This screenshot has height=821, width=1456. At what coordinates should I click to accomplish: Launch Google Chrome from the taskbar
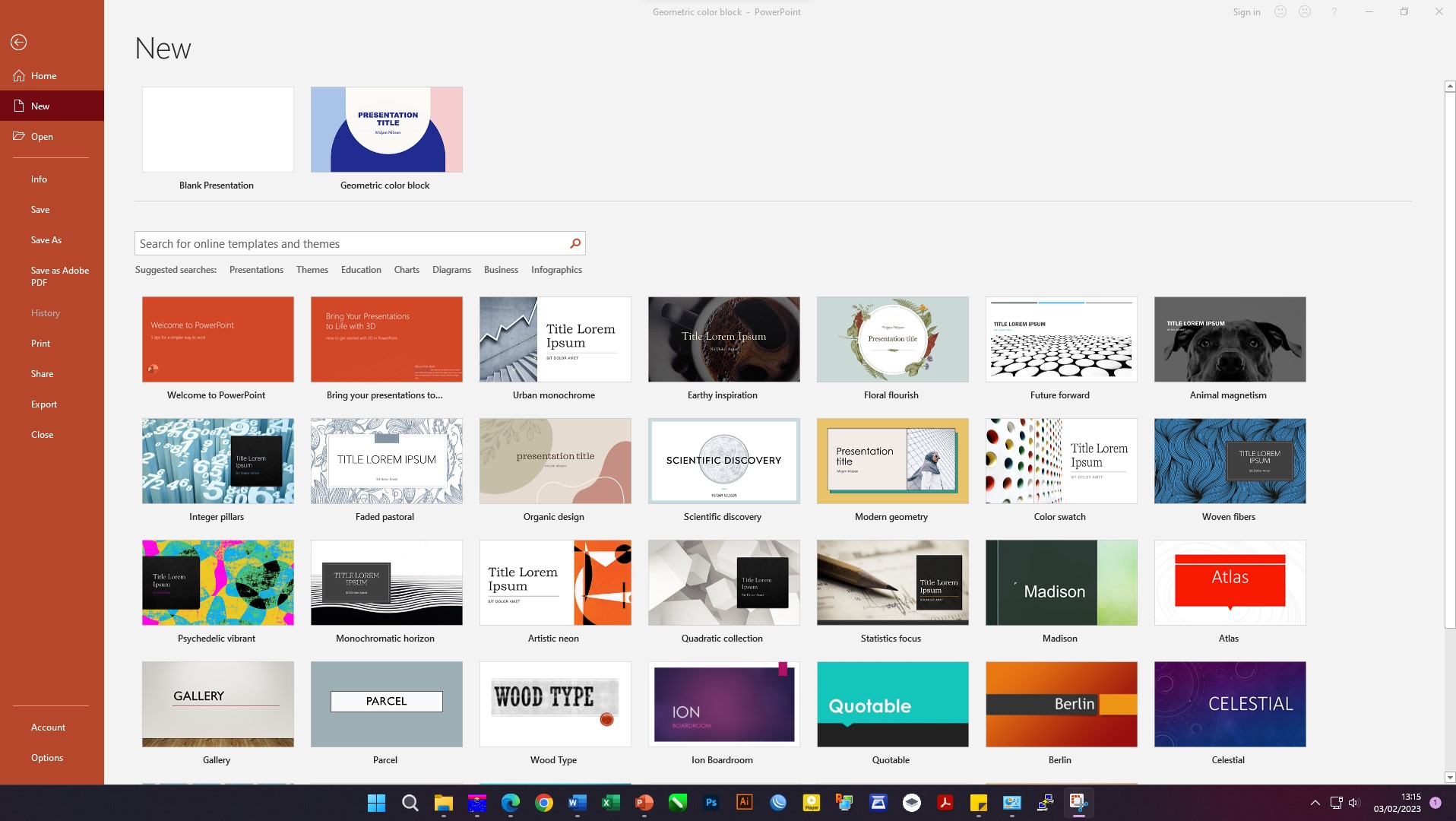click(543, 803)
